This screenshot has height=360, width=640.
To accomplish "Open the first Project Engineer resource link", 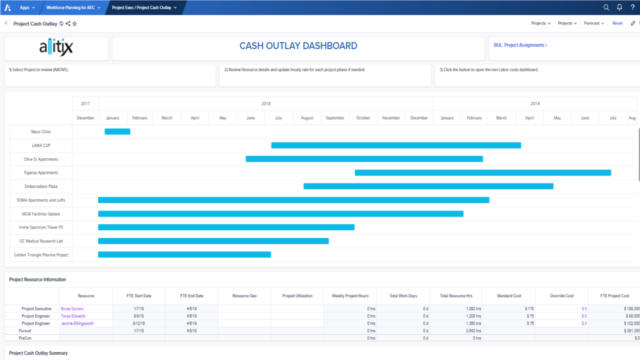I will [x=73, y=316].
